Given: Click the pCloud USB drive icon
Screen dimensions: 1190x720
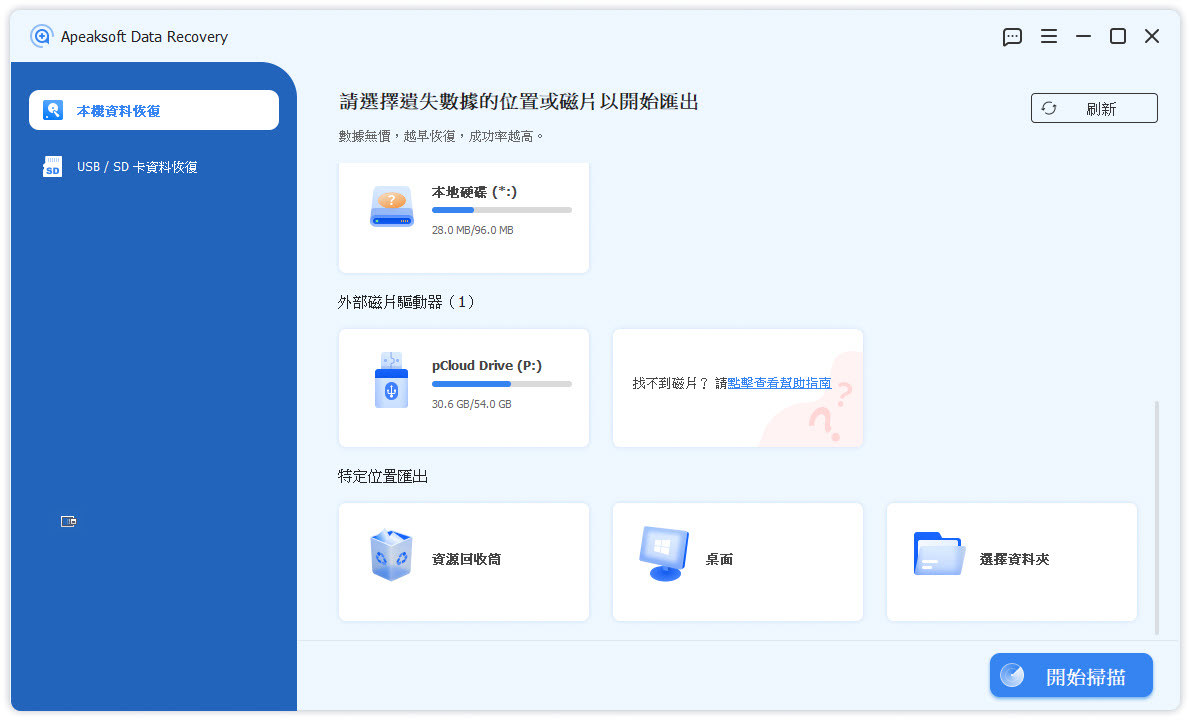Looking at the screenshot, I should click(x=392, y=380).
